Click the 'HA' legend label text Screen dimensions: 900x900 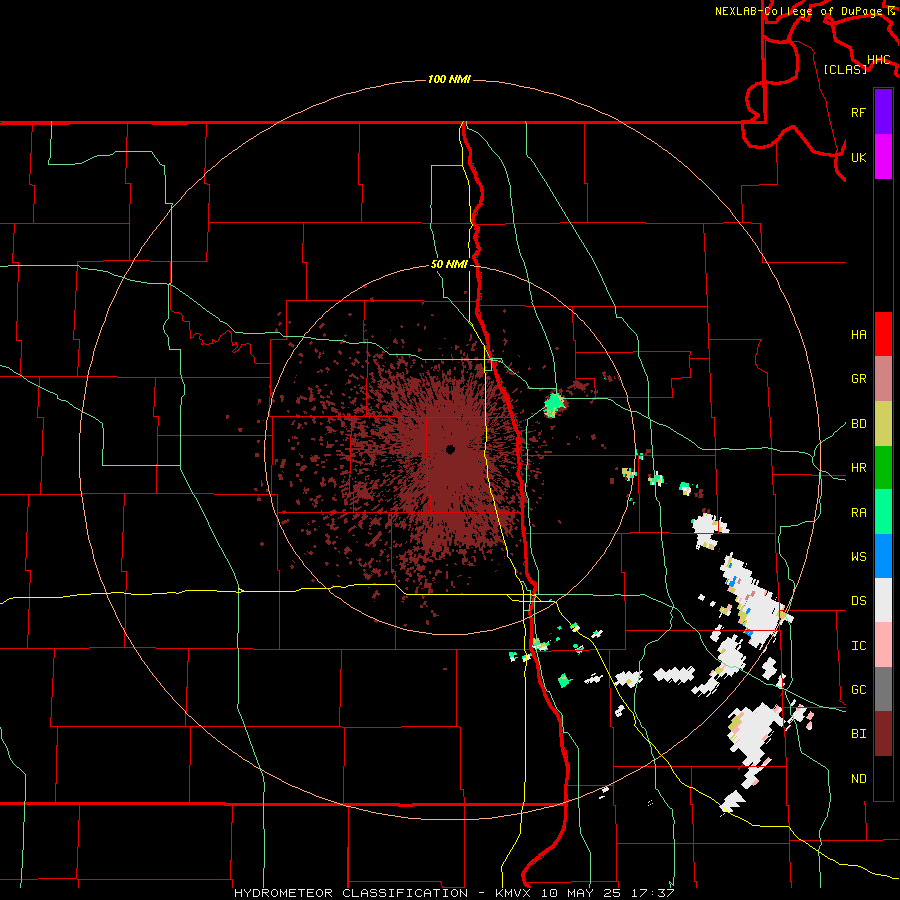(859, 335)
